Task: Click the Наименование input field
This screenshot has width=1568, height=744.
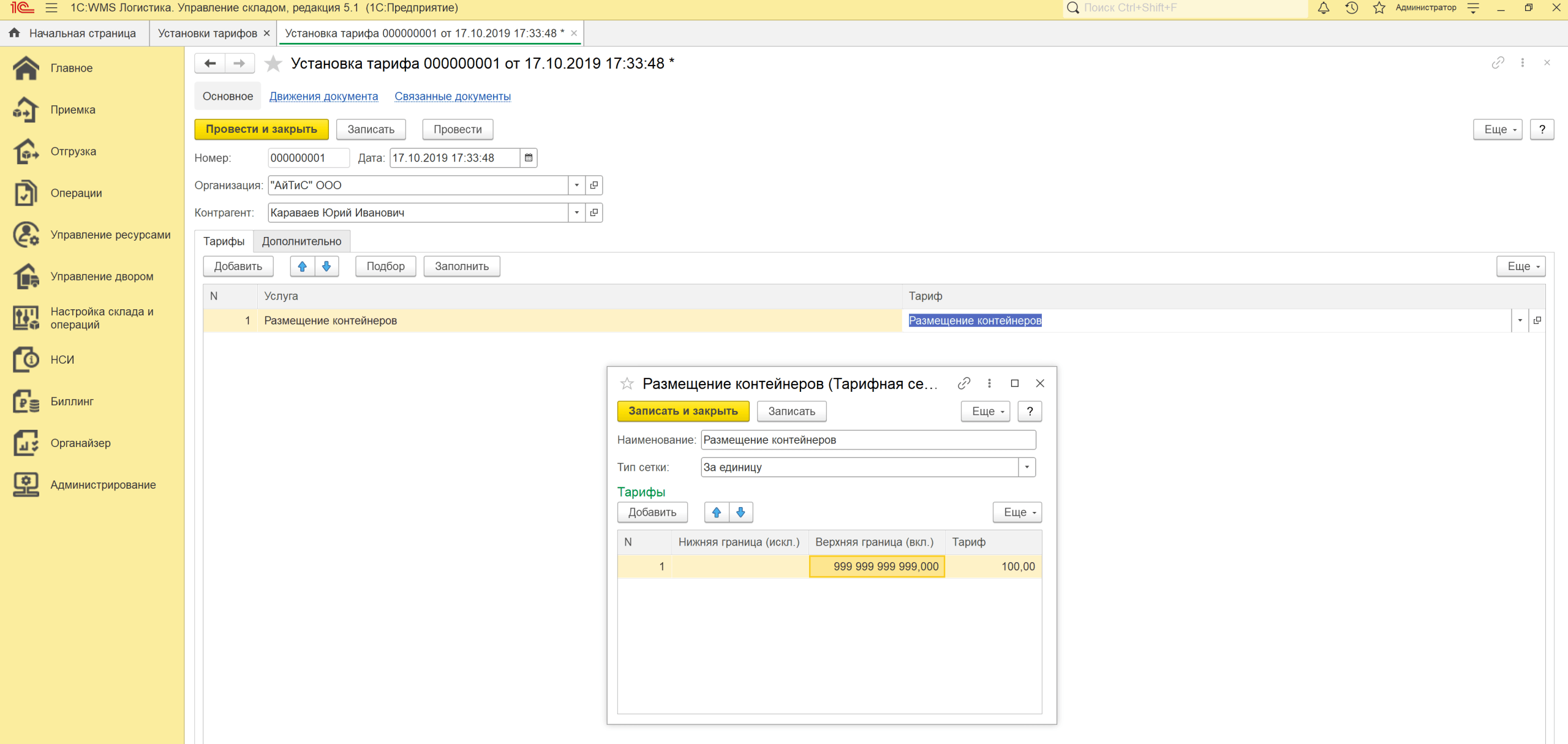Action: [x=867, y=440]
